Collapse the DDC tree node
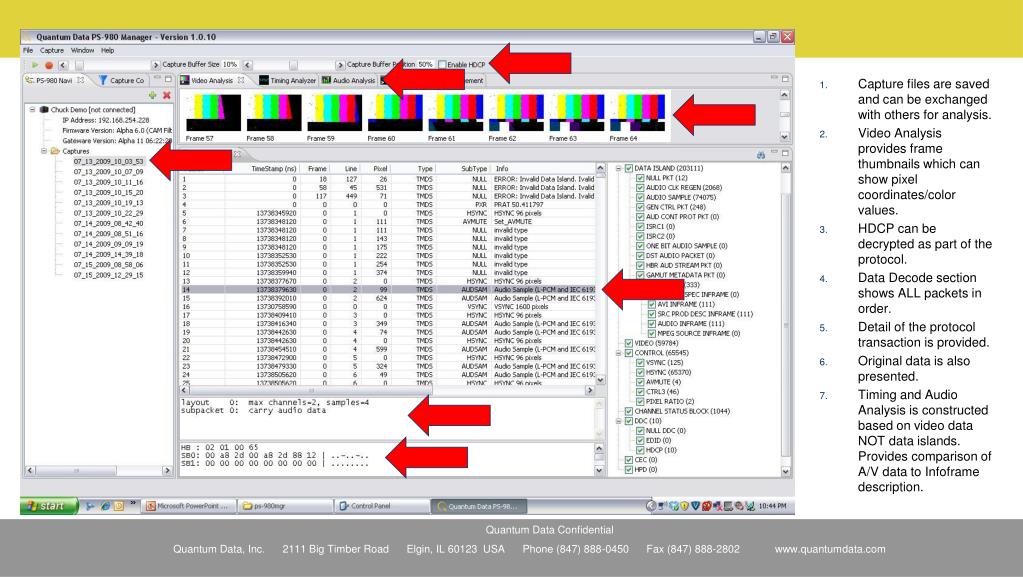 tap(618, 421)
